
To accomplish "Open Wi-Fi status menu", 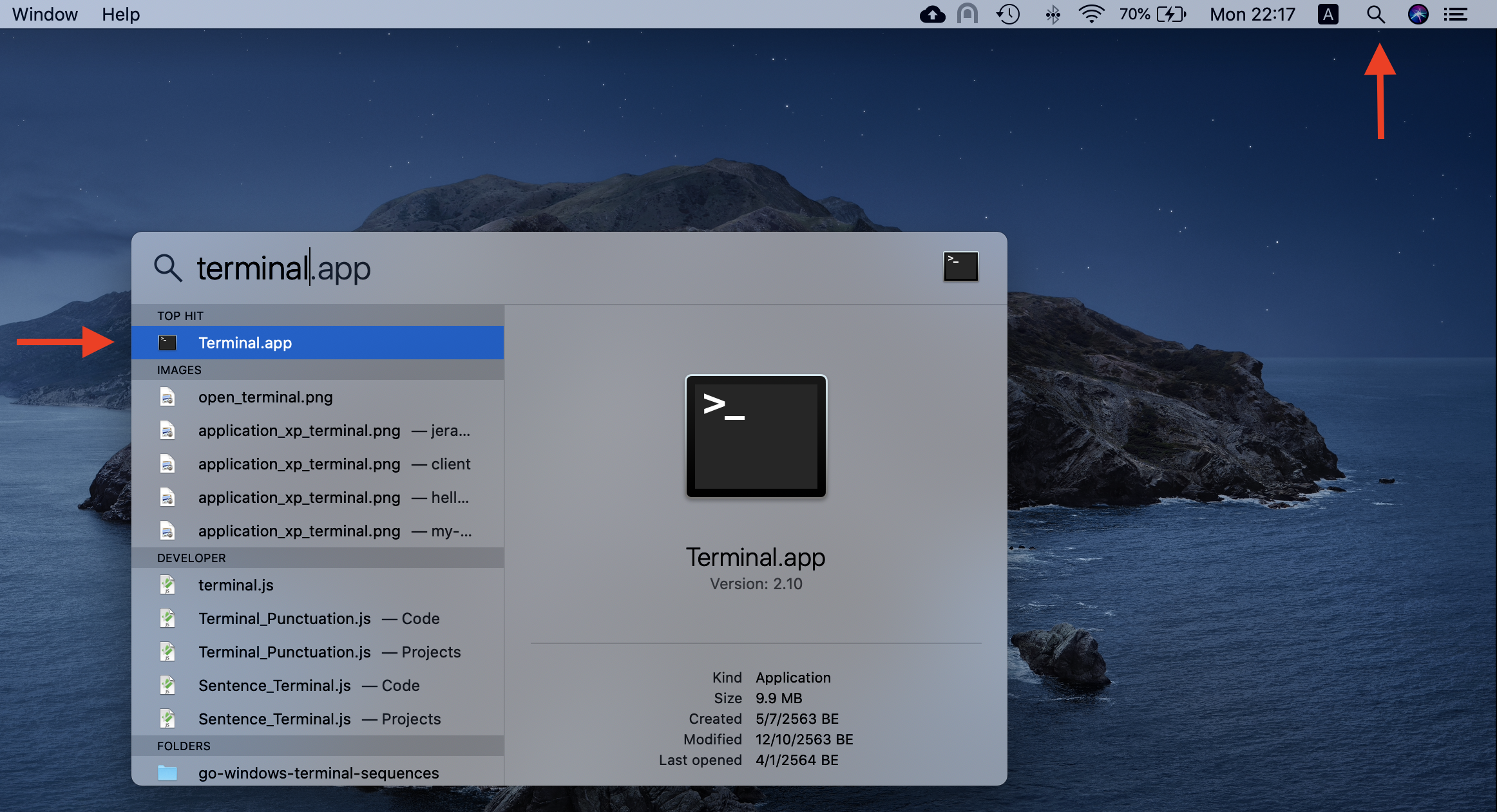I will 1091,14.
